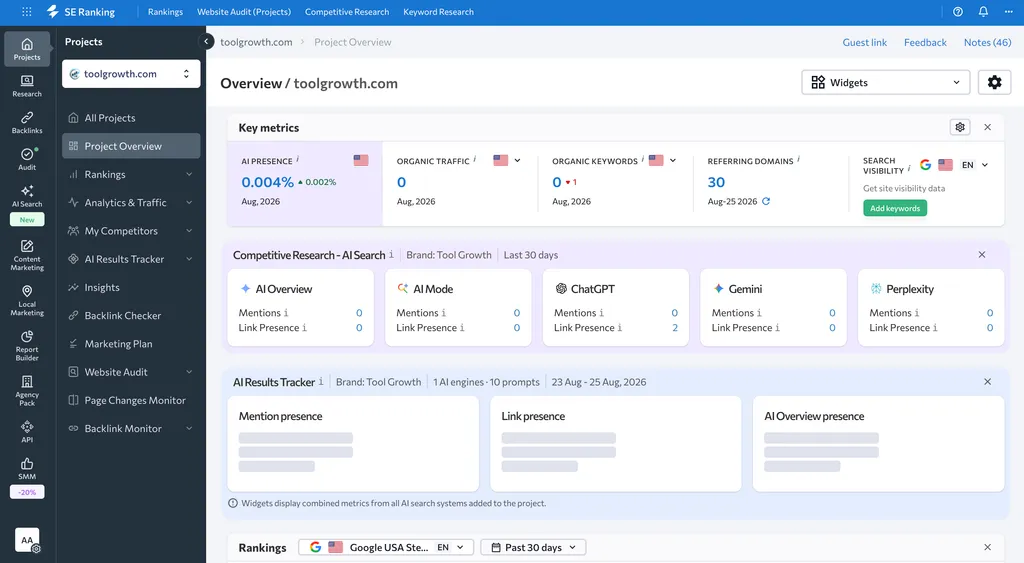
Task: Open Agency Pack in left rail
Action: (x=27, y=391)
